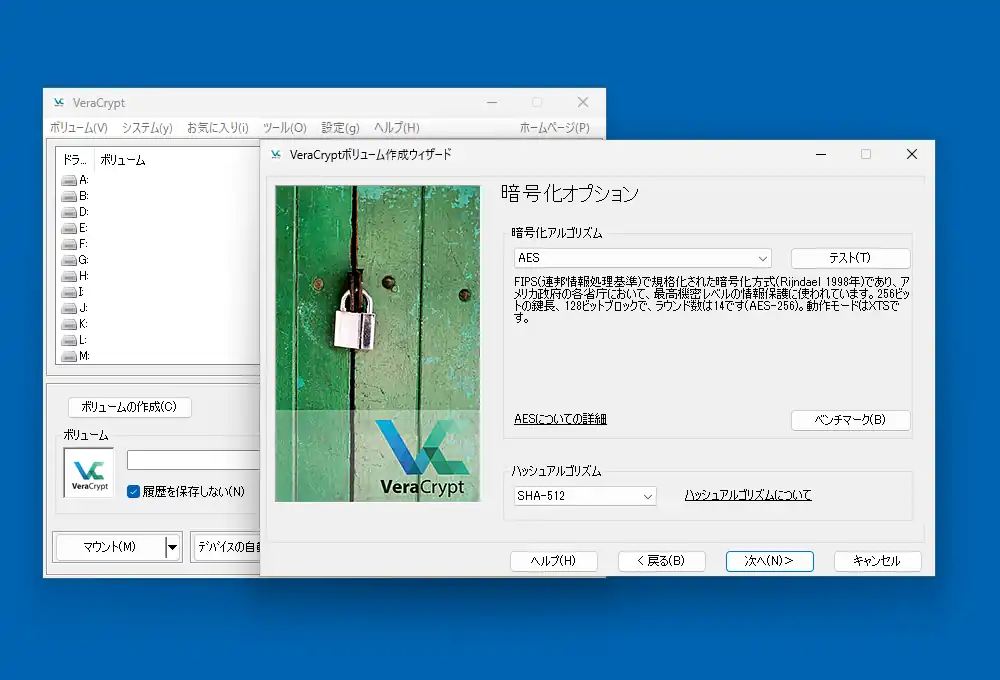Open the ボリューム(V) menu

pyautogui.click(x=78, y=127)
